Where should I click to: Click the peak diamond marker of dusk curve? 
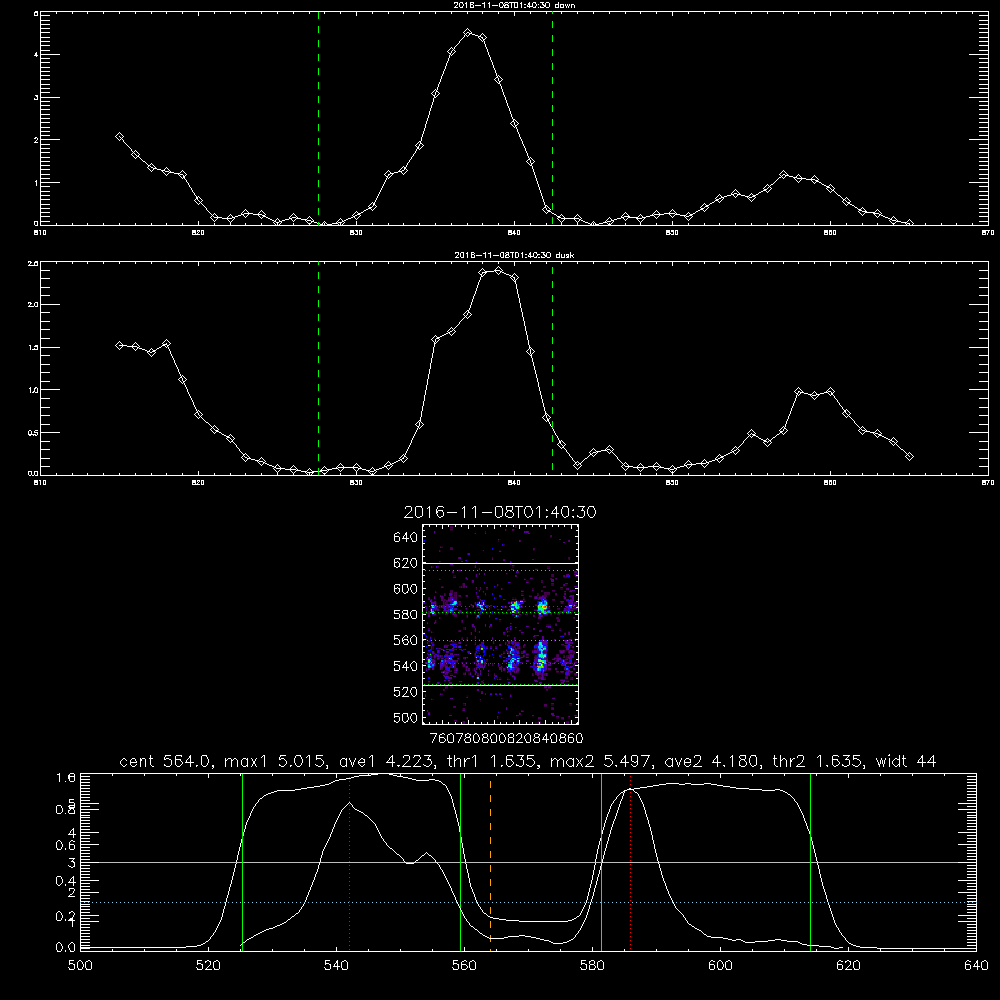click(499, 270)
